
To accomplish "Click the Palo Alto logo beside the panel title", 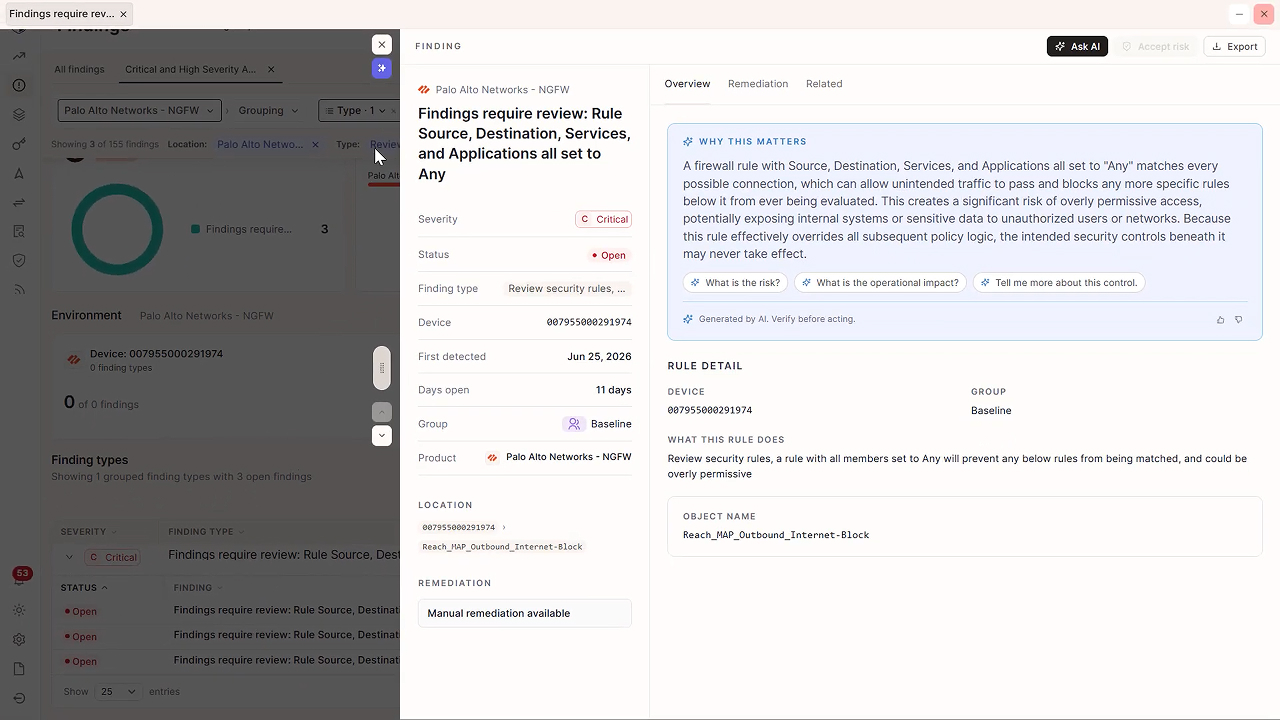I will [x=424, y=90].
